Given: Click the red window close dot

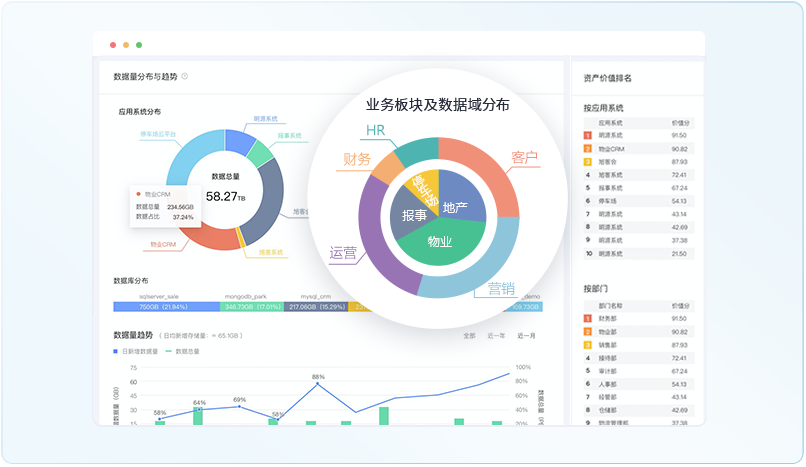Looking at the screenshot, I should coord(113,45).
